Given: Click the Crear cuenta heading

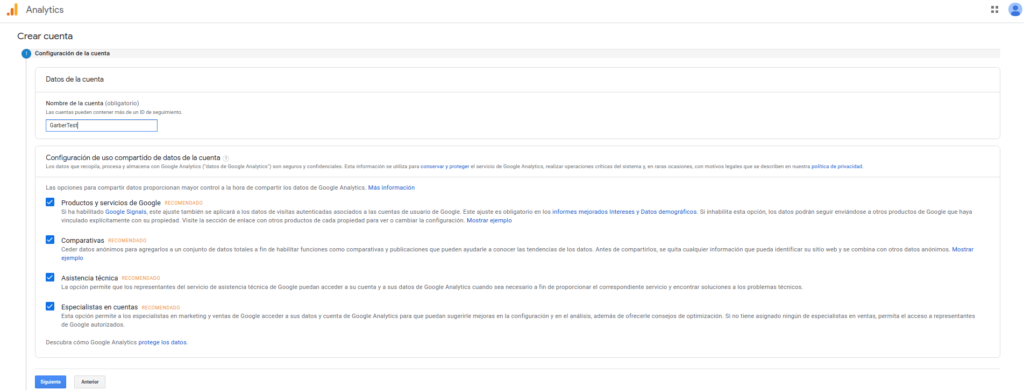Looking at the screenshot, I should [x=45, y=36].
